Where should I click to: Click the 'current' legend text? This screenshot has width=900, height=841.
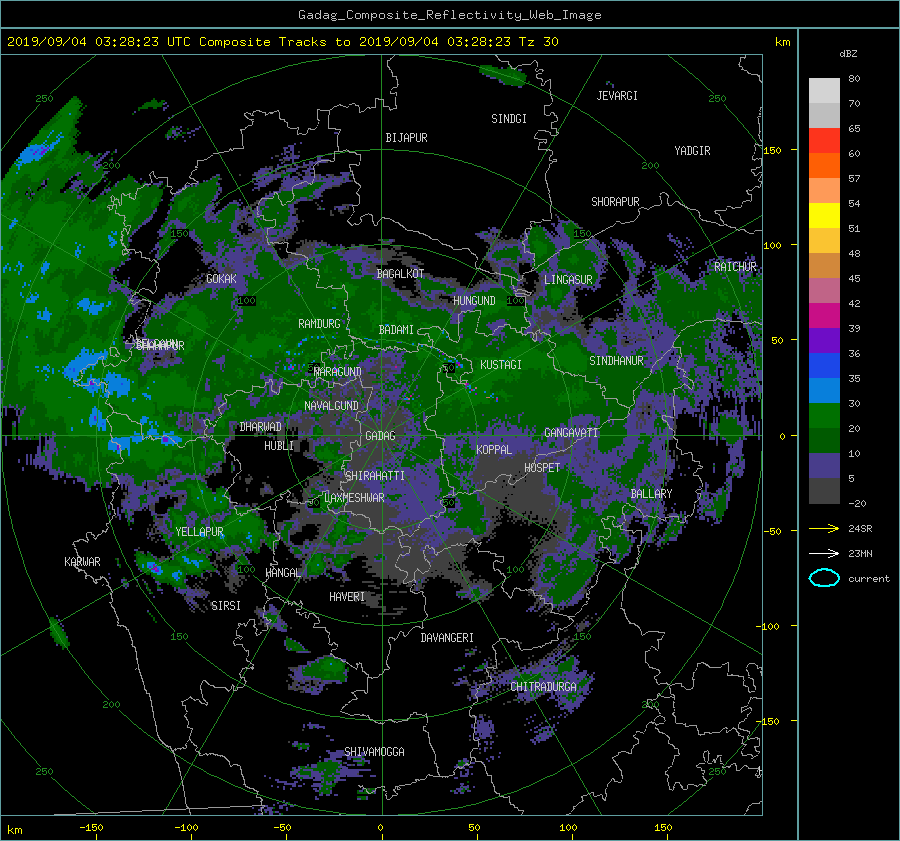click(x=868, y=579)
